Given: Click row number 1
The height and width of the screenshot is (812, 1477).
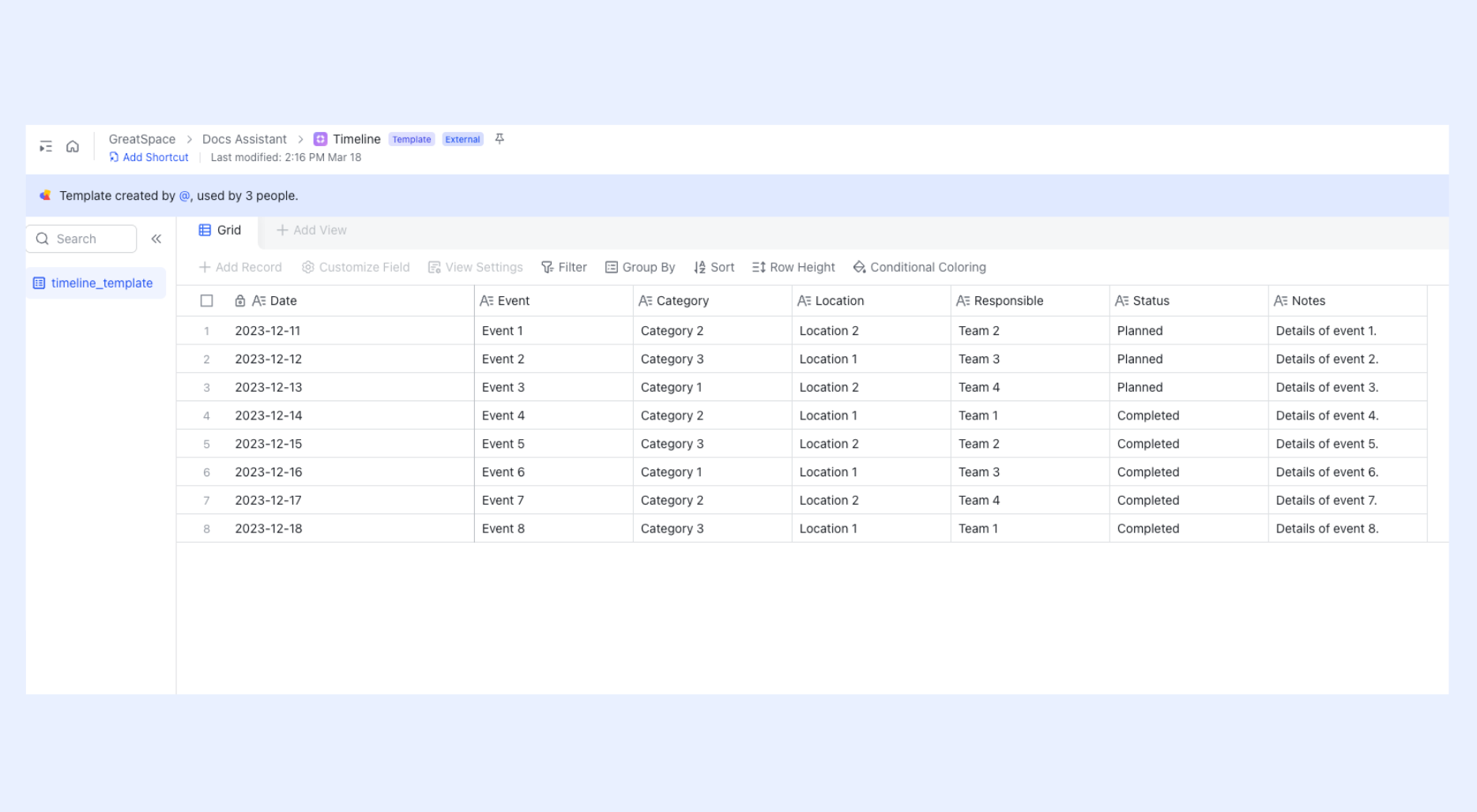Looking at the screenshot, I should (207, 332).
